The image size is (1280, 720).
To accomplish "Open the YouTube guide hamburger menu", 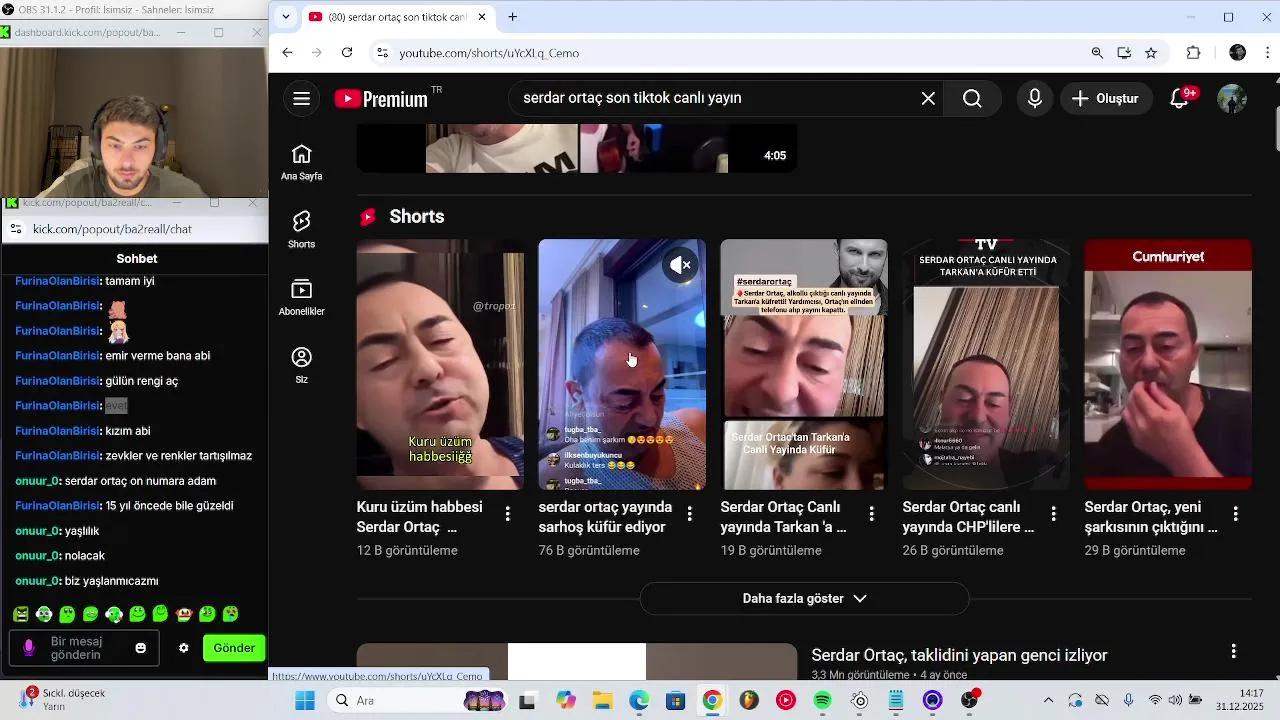I will (x=301, y=98).
